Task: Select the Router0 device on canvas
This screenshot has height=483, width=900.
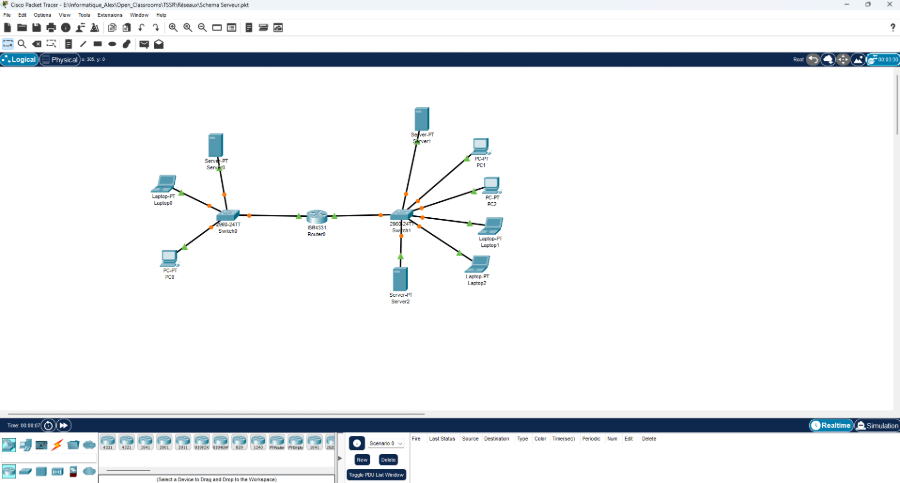Action: tap(316, 217)
